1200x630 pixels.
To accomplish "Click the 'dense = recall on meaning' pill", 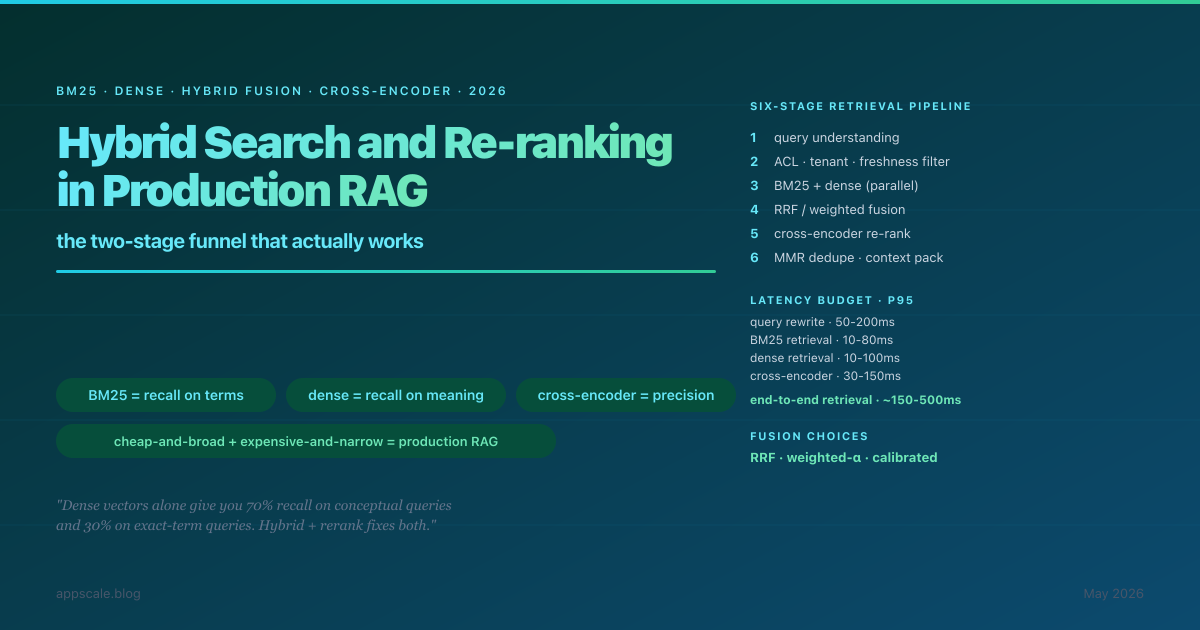I will [396, 395].
